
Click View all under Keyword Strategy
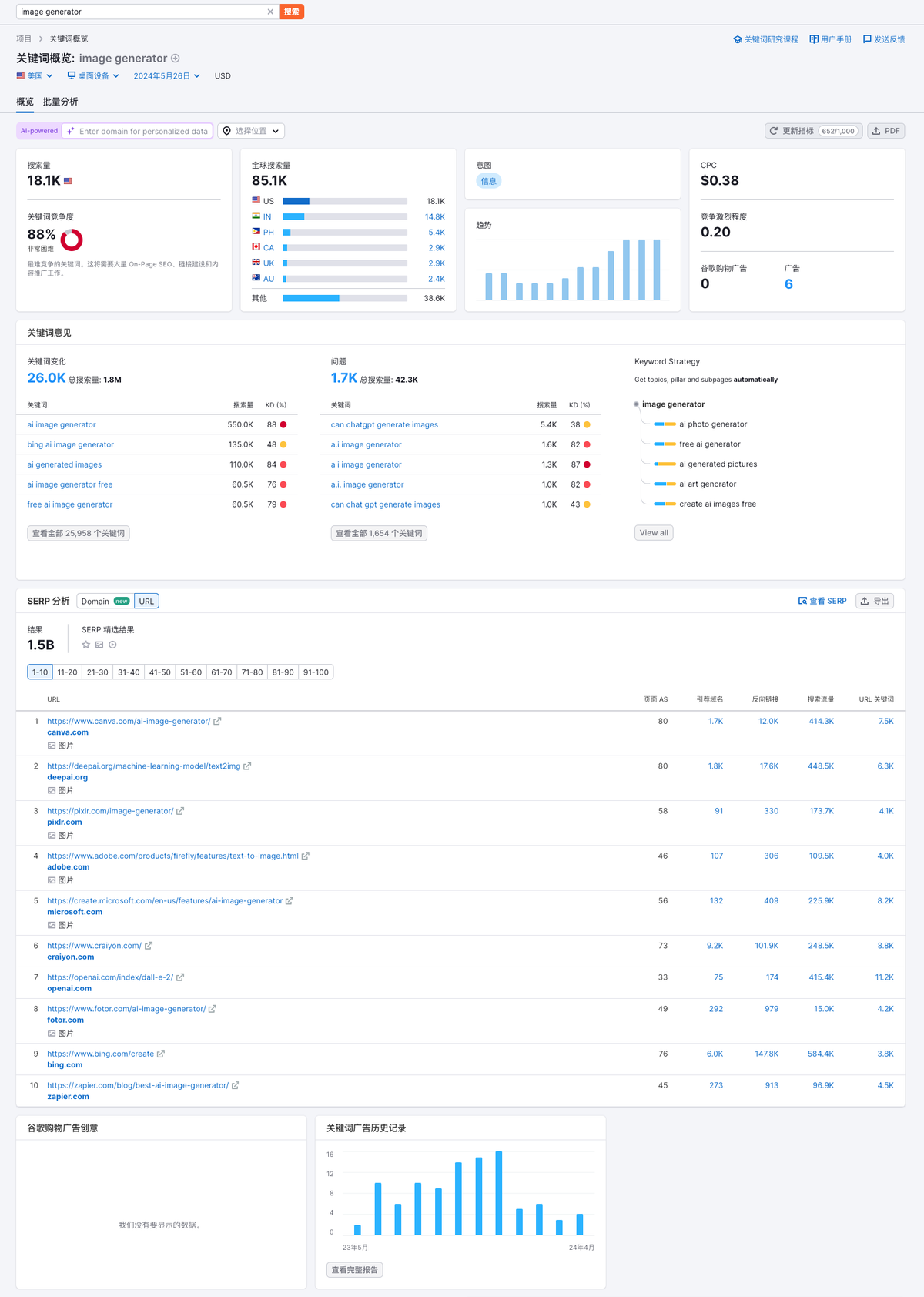point(654,533)
